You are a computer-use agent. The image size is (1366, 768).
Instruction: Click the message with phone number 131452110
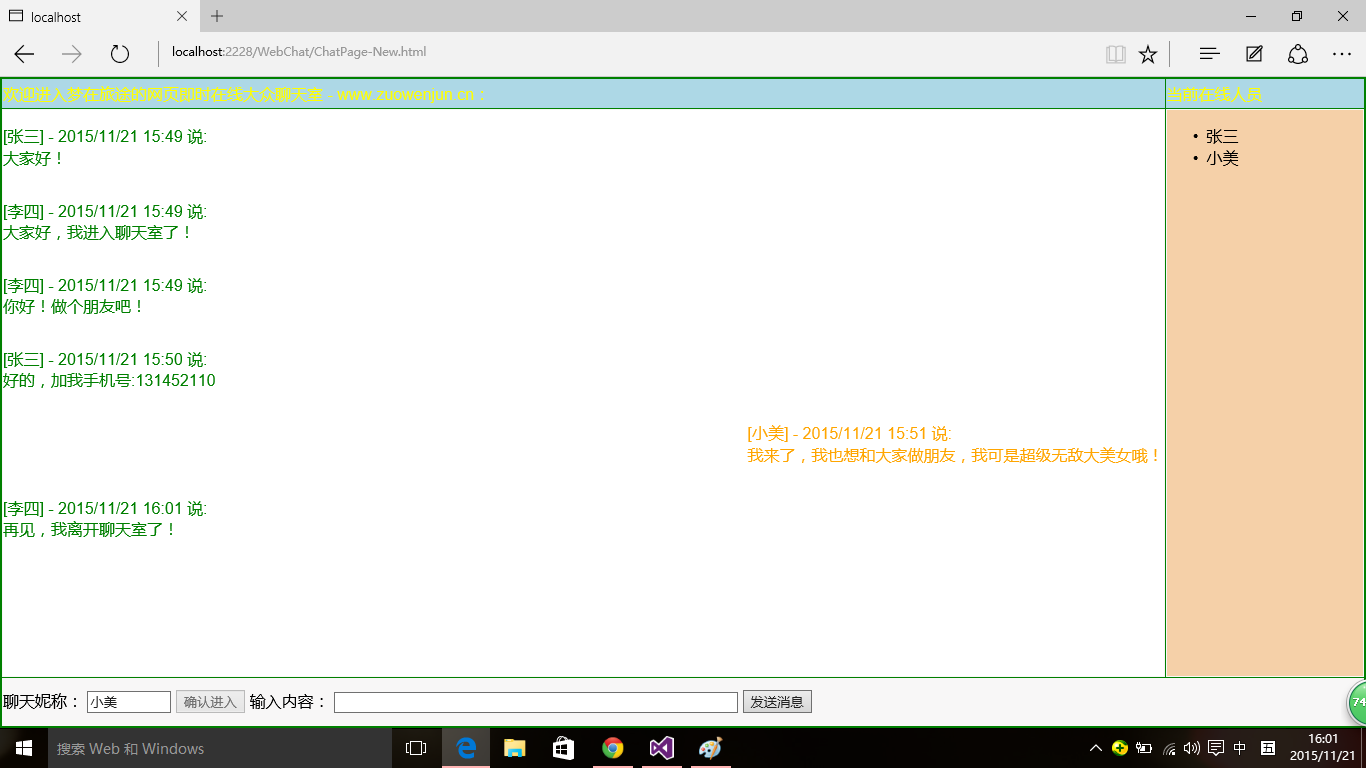click(109, 380)
